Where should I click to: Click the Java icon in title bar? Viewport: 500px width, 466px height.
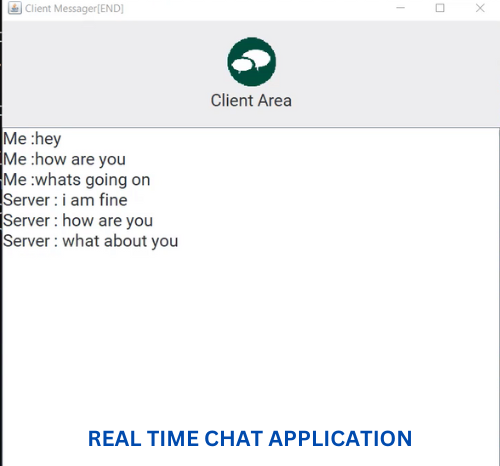[x=15, y=8]
